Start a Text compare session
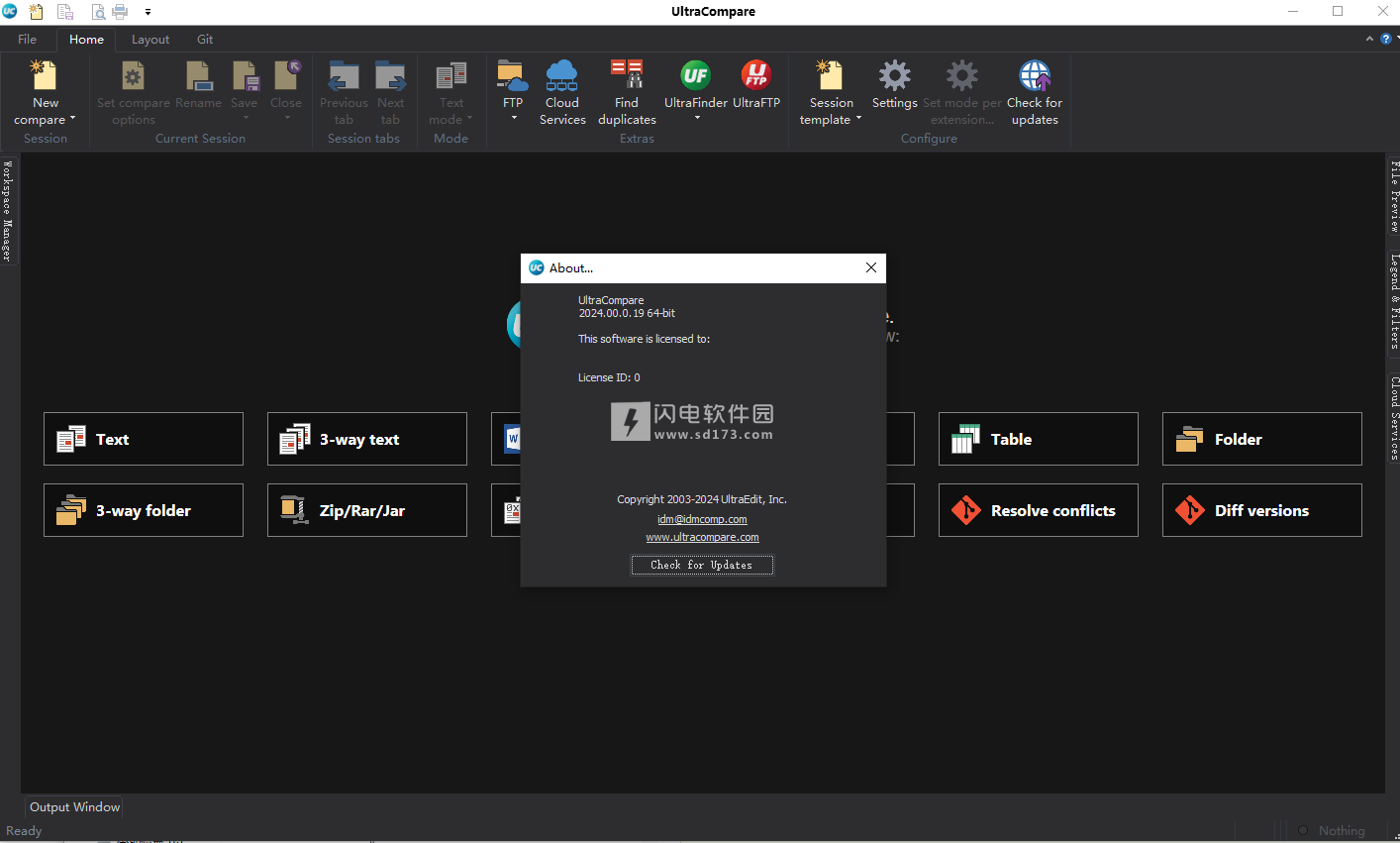 pyautogui.click(x=144, y=439)
